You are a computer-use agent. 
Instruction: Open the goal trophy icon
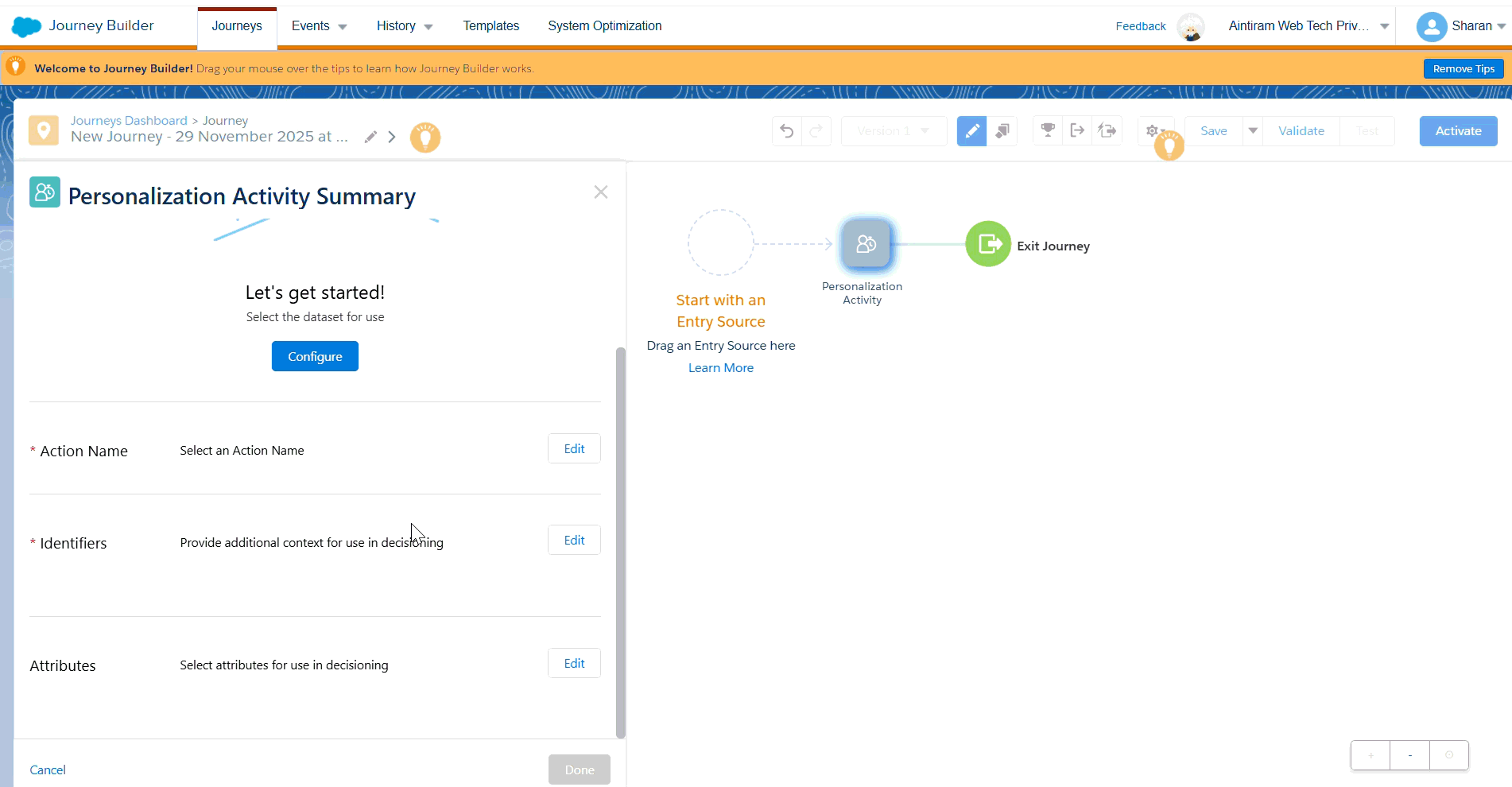pos(1048,130)
